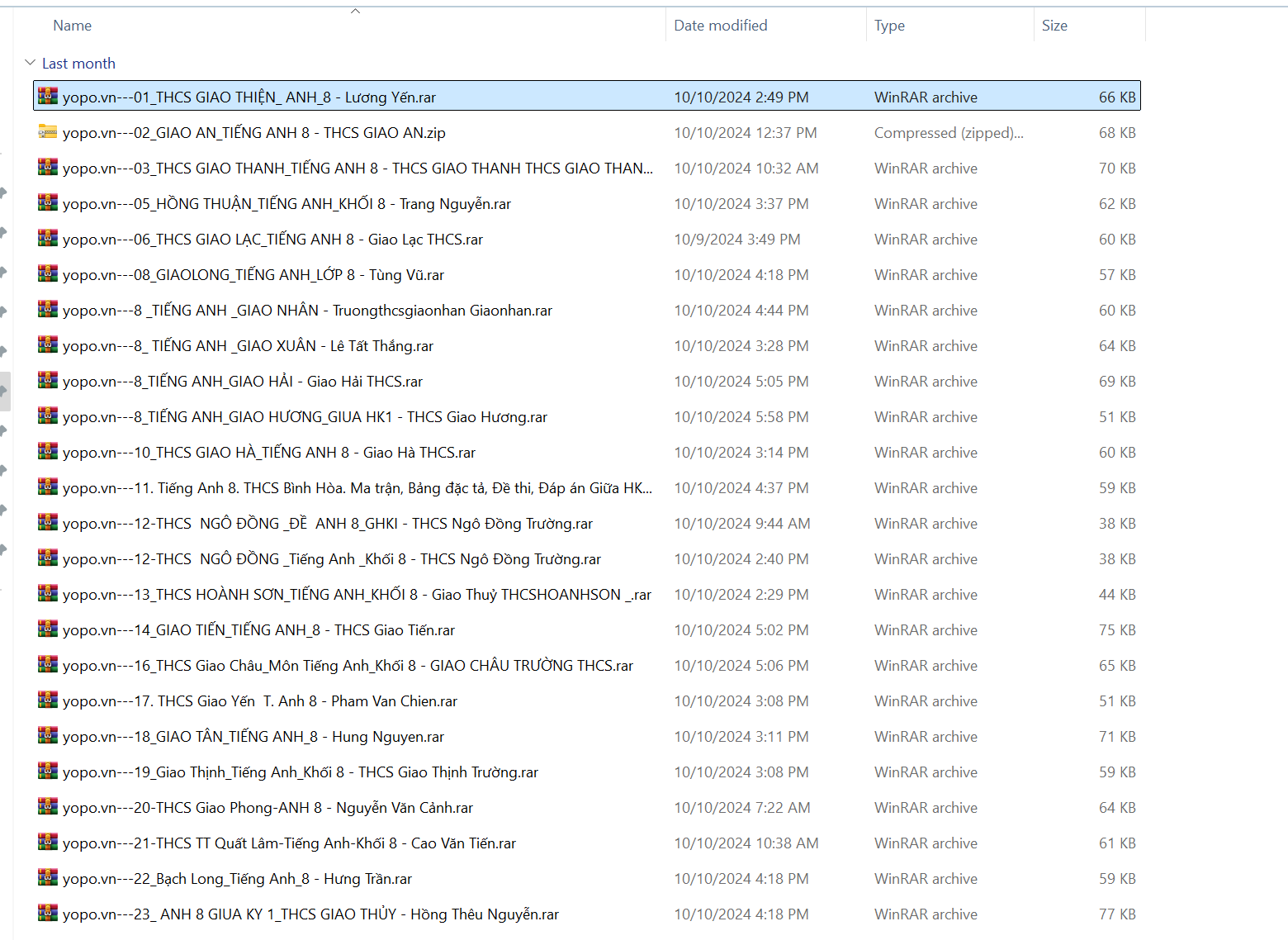
Task: Click the WinRAR icon of 10_THCS GIAO HÀ file
Action: [48, 451]
